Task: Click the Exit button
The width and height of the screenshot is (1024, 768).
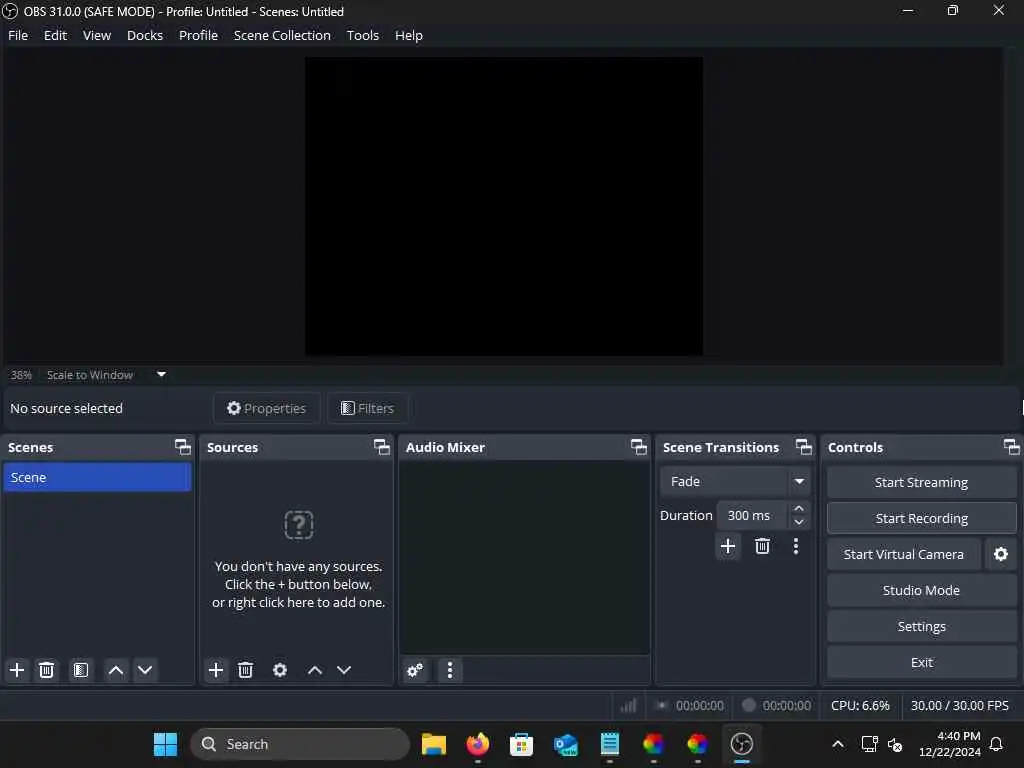Action: [921, 662]
